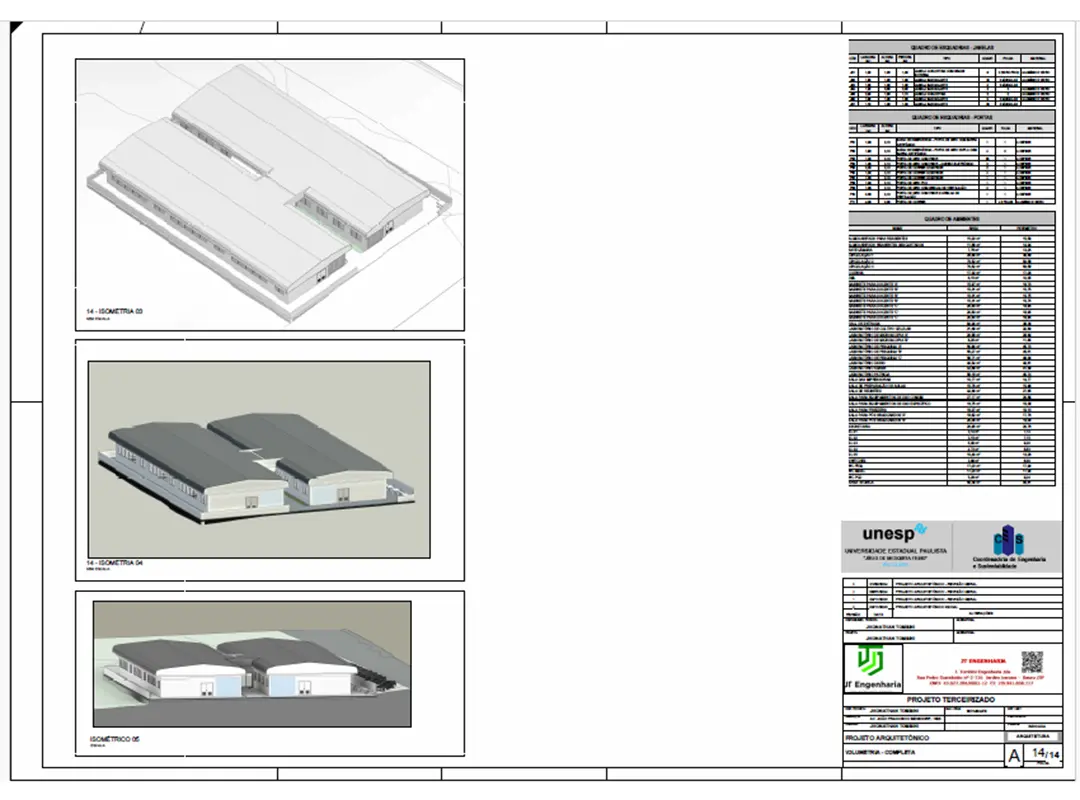Click the PROJETO TERCEIRIZADO title text
Image resolution: width=1080 pixels, height=800 pixels.
(950, 700)
